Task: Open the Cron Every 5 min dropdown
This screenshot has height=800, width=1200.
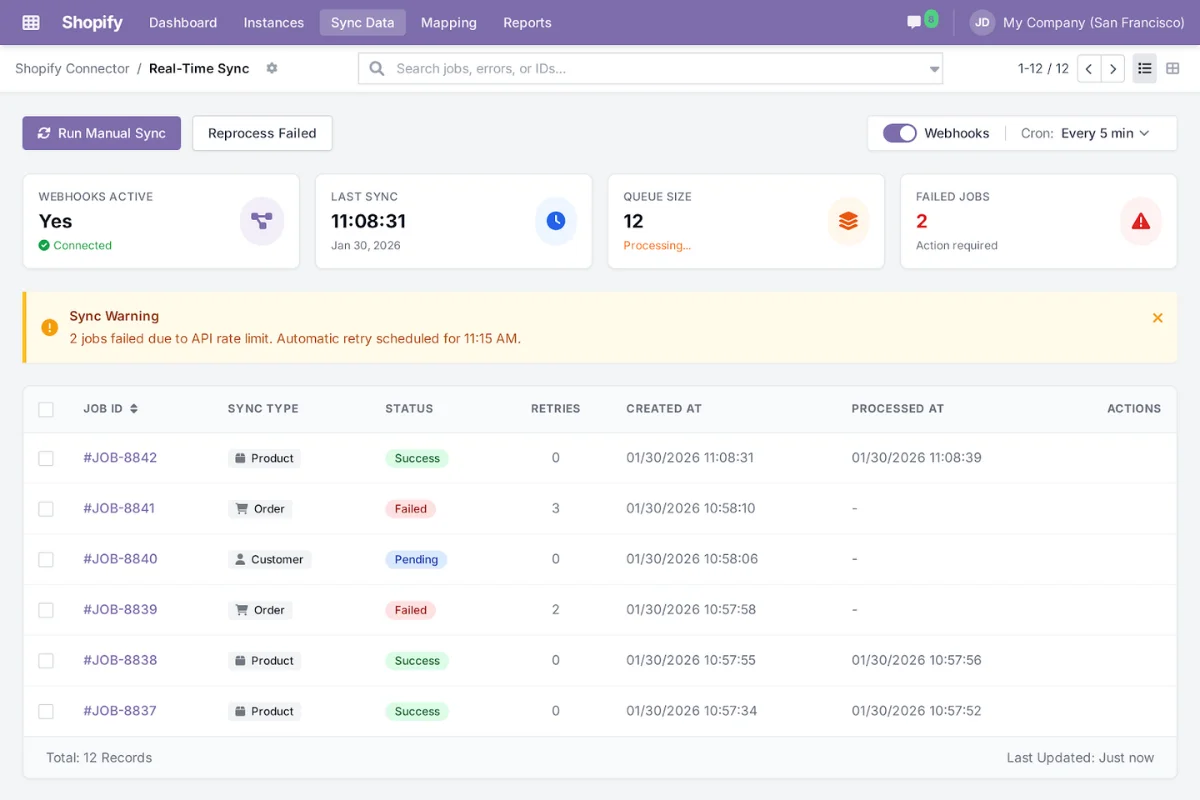Action: (x=1105, y=133)
